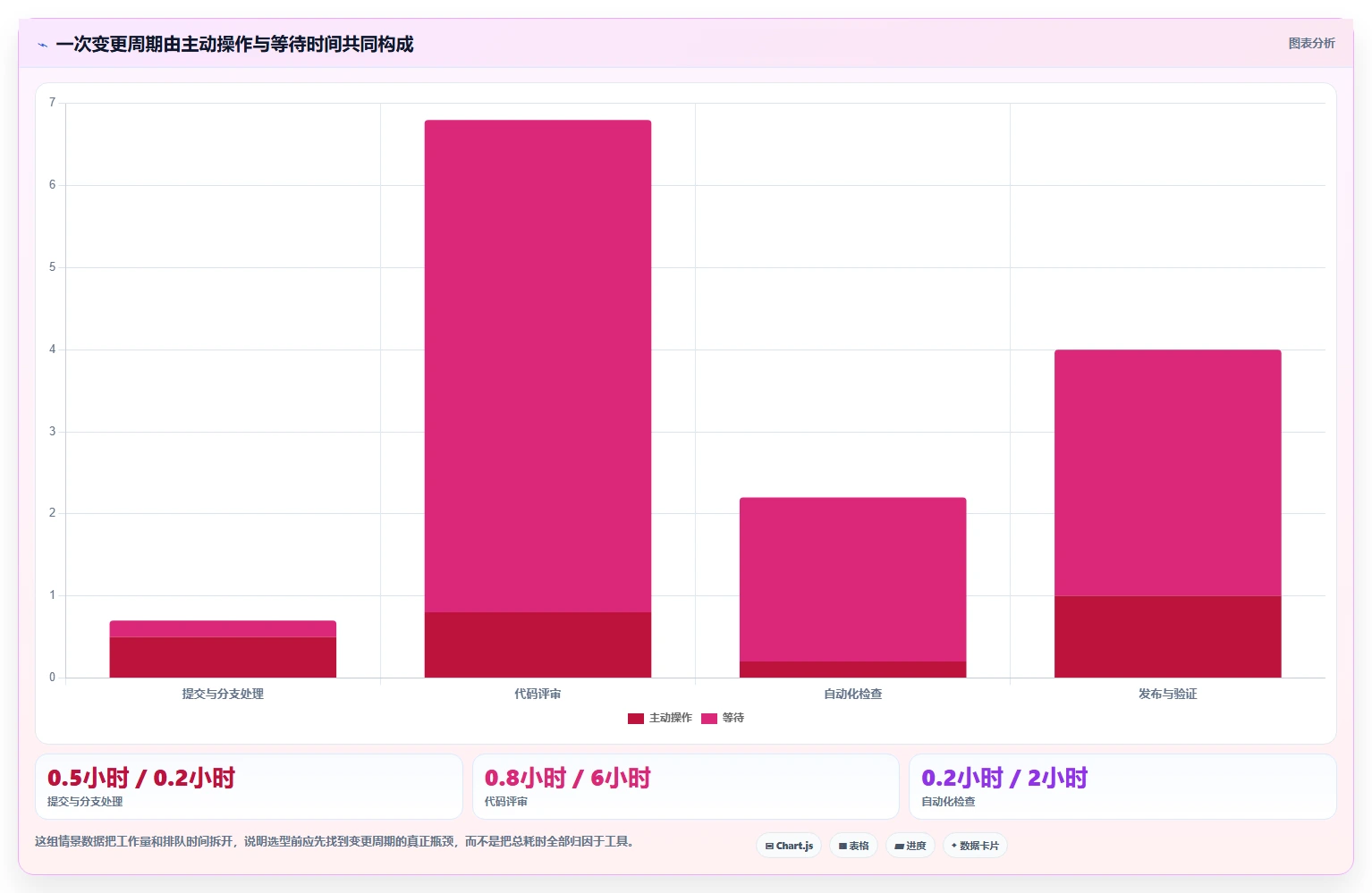Image resolution: width=1372 pixels, height=893 pixels.
Task: Toggle the 等待 legend swatch
Action: tap(709, 719)
